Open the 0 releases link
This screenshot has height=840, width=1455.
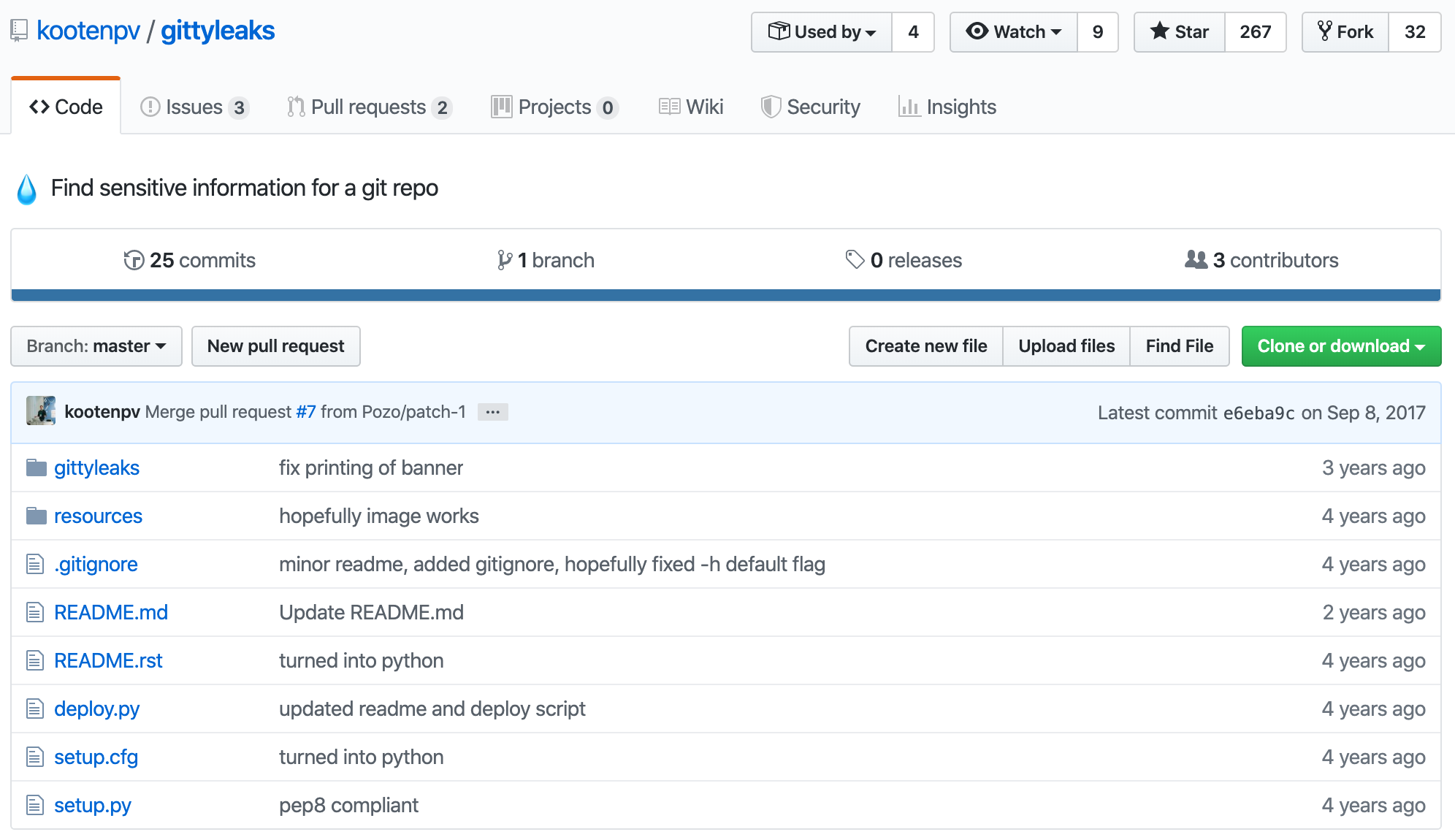click(x=904, y=260)
